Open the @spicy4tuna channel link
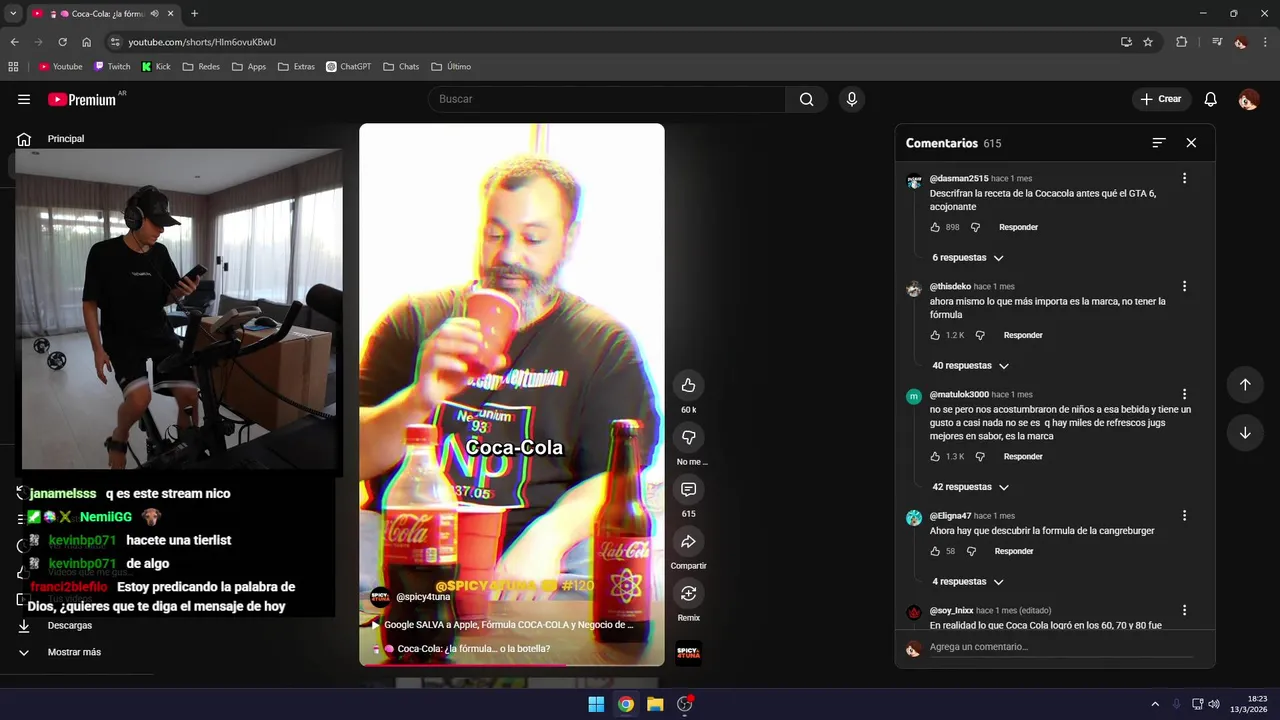Screen dimensions: 1280x720 [423, 597]
